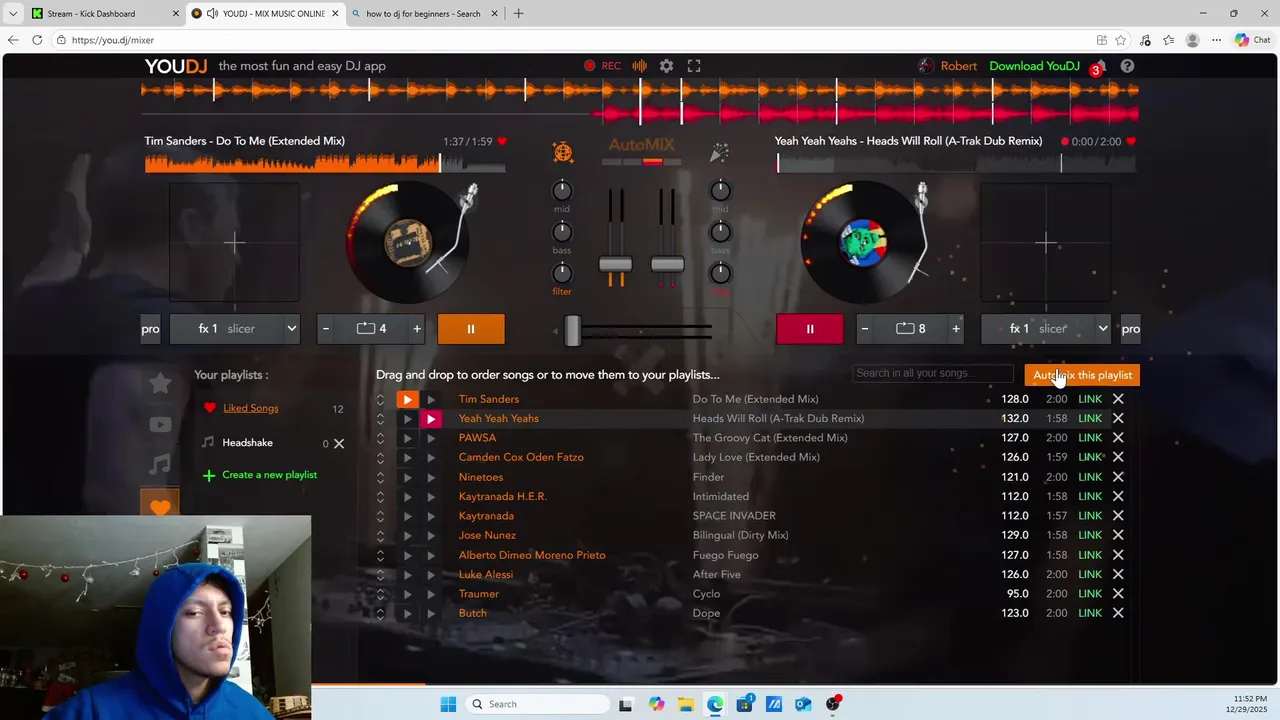Increase left deck loop length
The image size is (1280, 720).
point(417,329)
